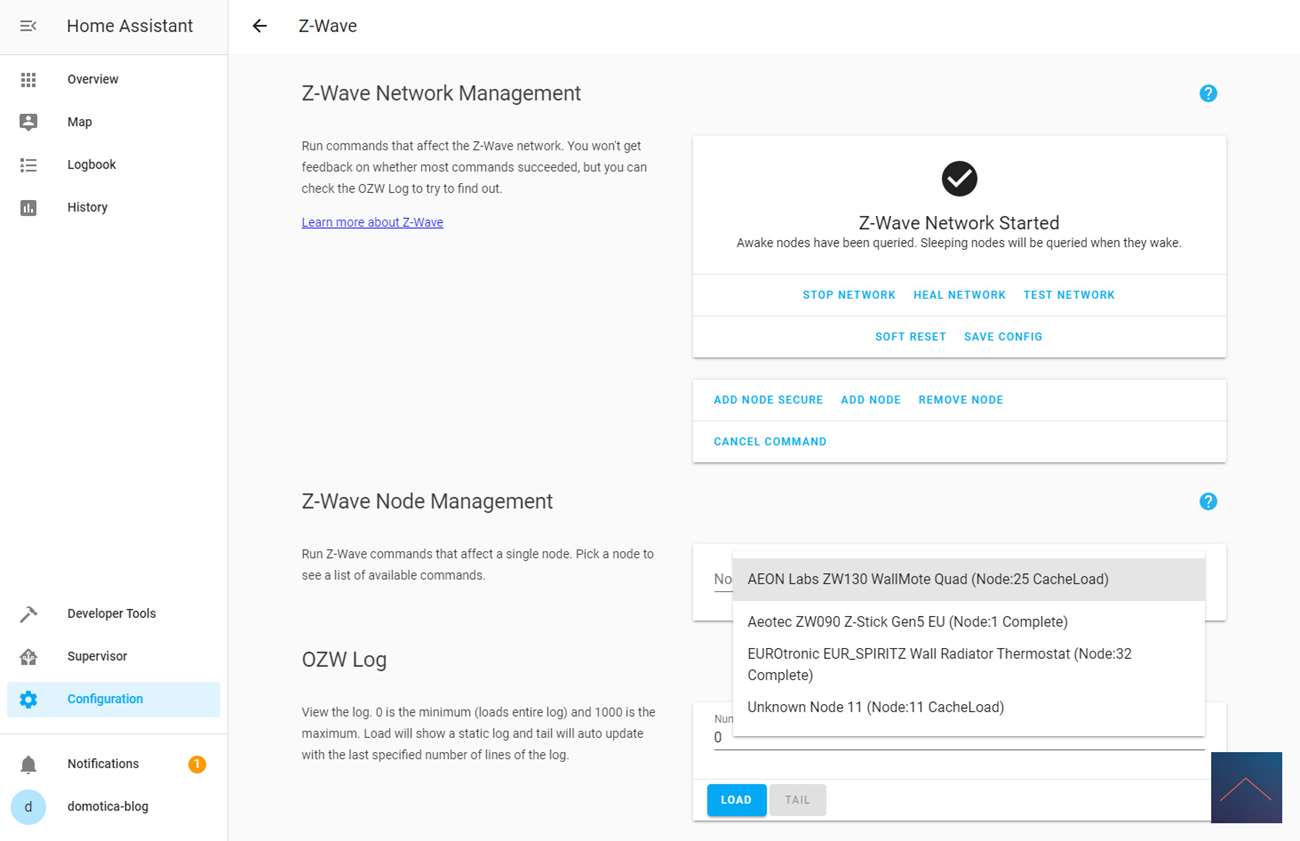Click Heal Network button
Screen dimensions: 1300x841
960,295
